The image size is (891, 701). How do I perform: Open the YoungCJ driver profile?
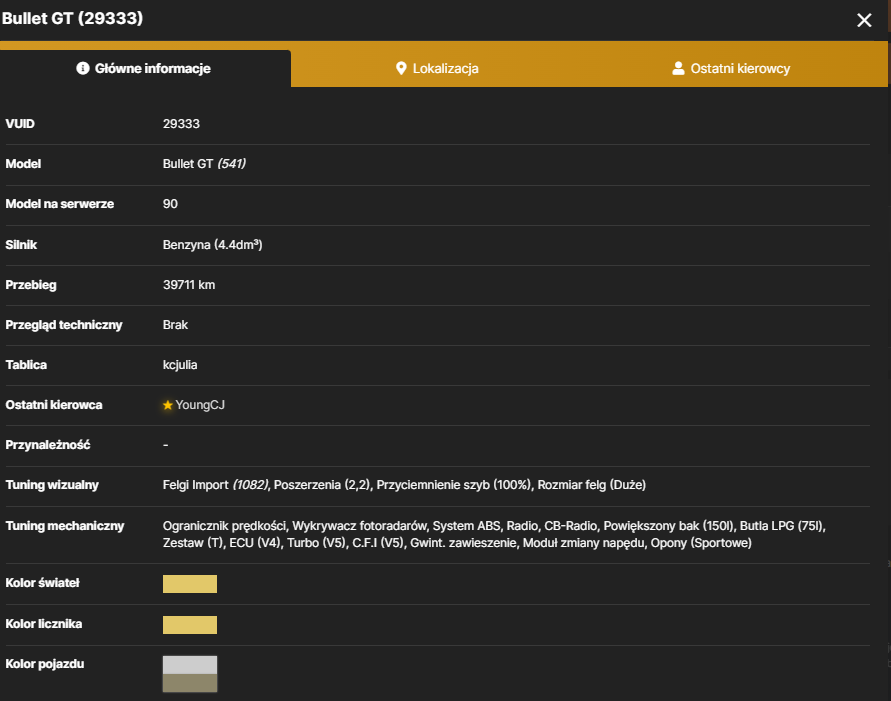coord(200,405)
